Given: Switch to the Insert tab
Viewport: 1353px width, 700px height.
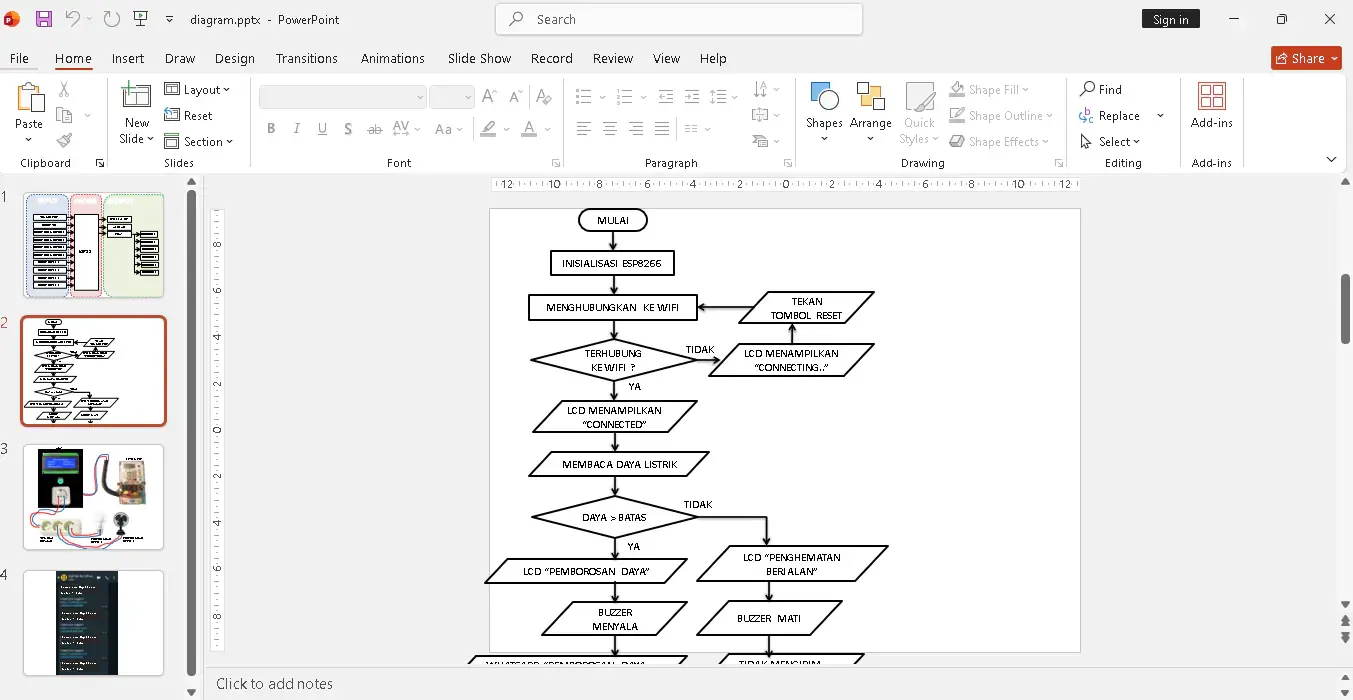Looking at the screenshot, I should coord(128,59).
